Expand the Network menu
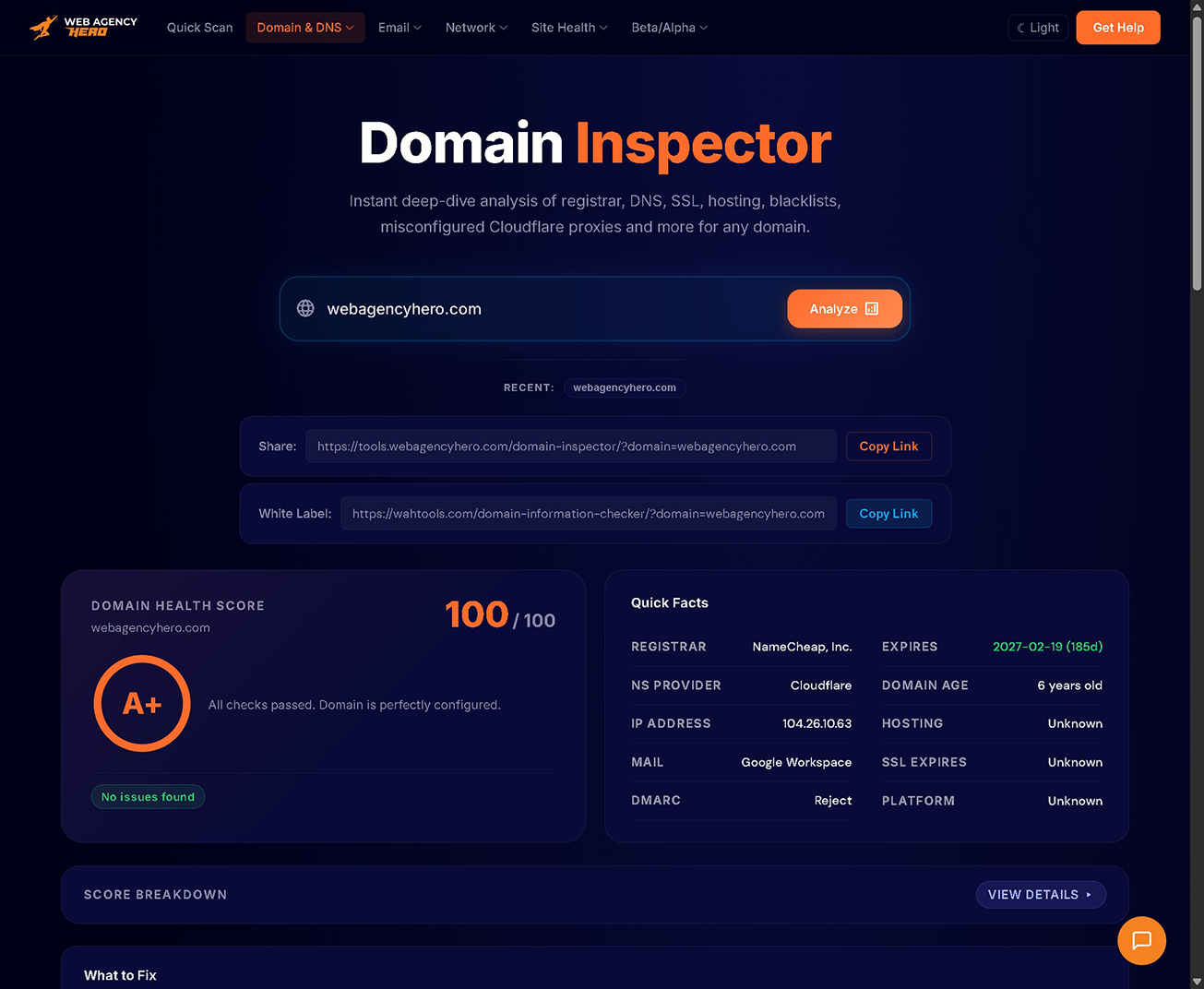The image size is (1204, 989). pos(476,28)
